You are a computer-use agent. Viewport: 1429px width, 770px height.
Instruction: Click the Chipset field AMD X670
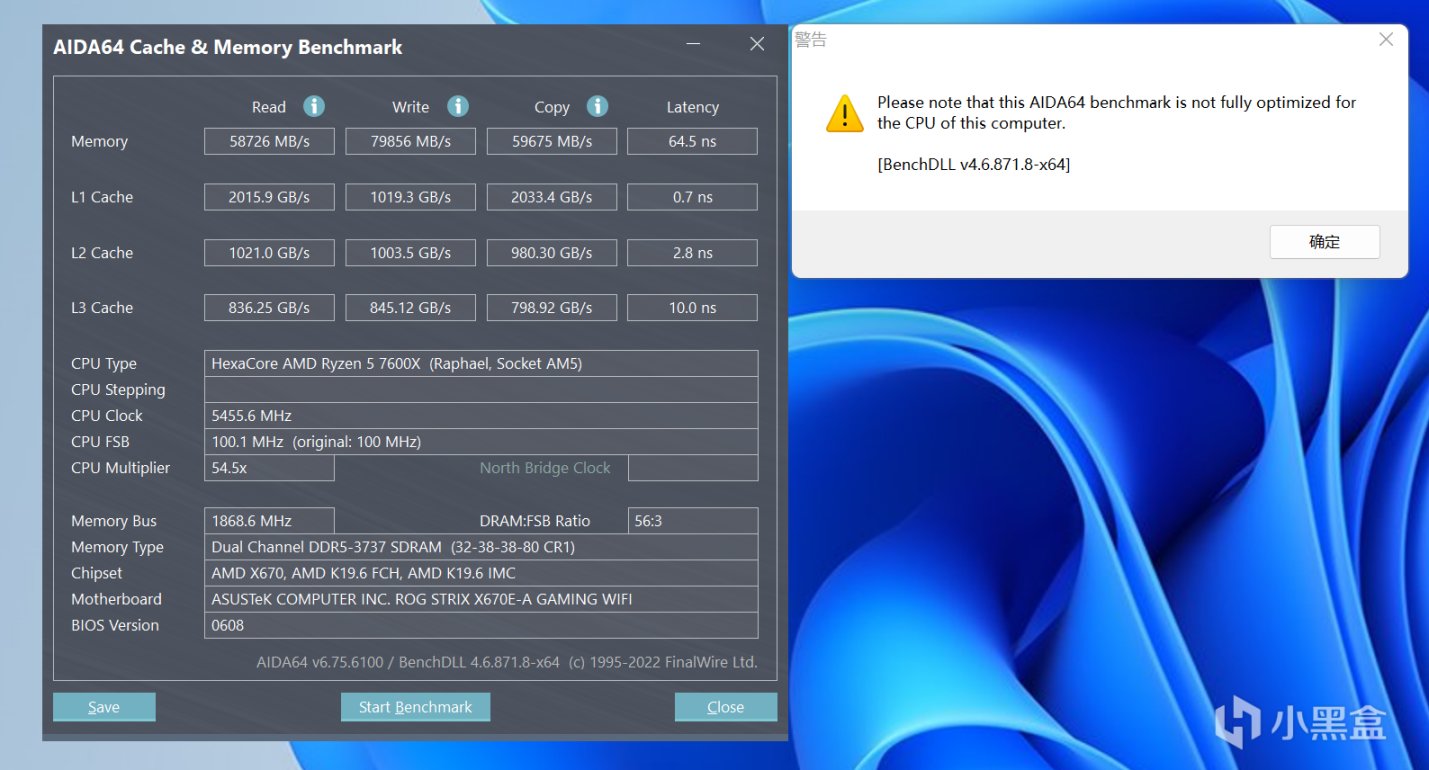tap(481, 573)
